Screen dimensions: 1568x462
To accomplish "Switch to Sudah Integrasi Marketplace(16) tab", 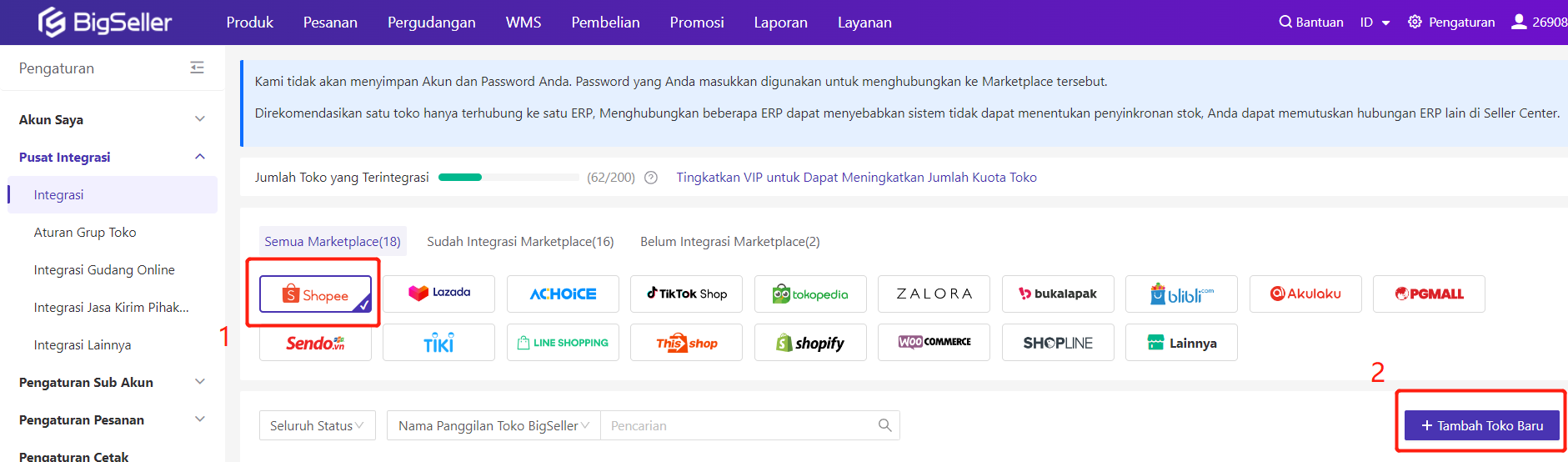I will pos(520,241).
